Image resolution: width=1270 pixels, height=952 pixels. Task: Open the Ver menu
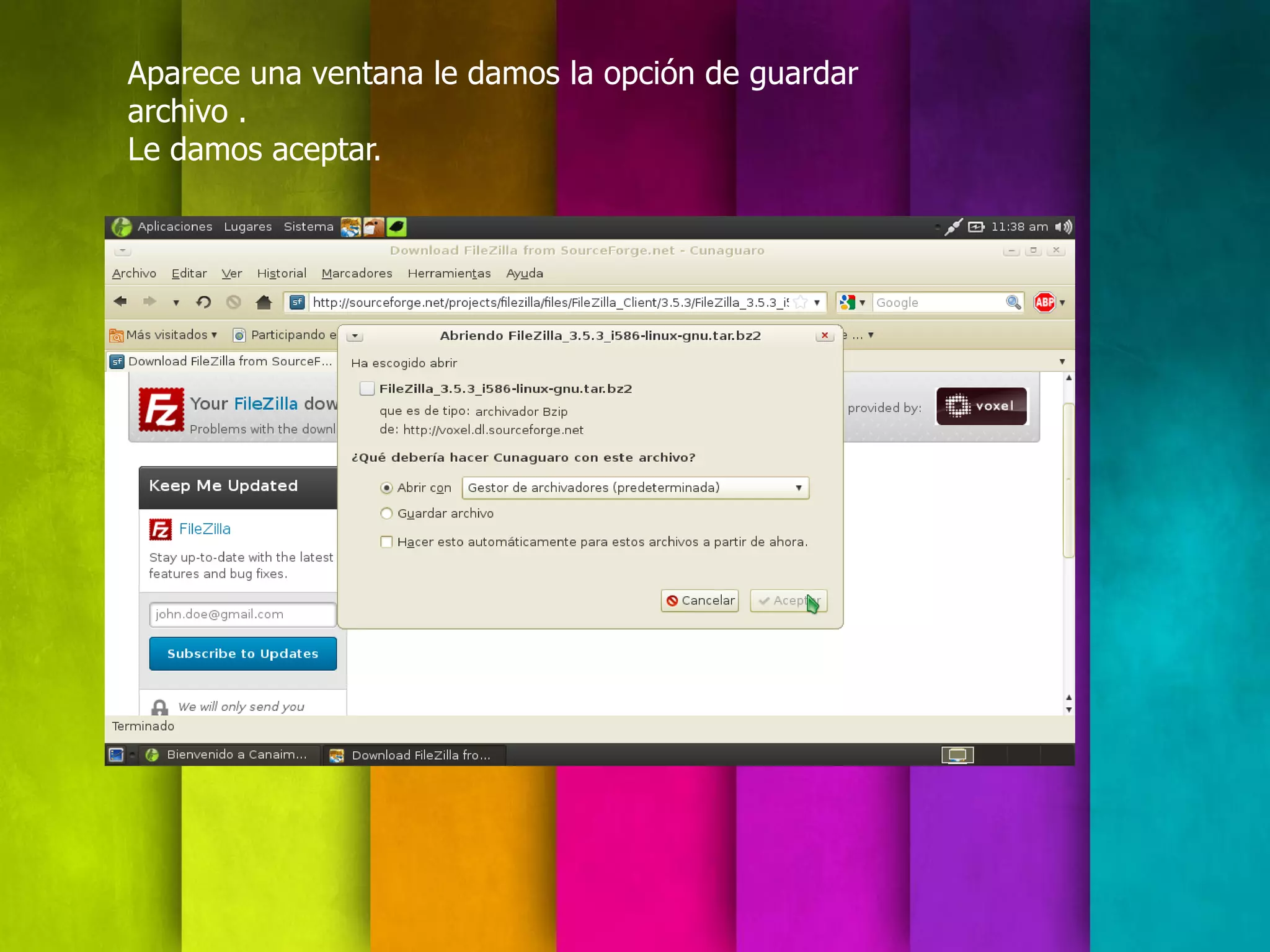click(231, 273)
